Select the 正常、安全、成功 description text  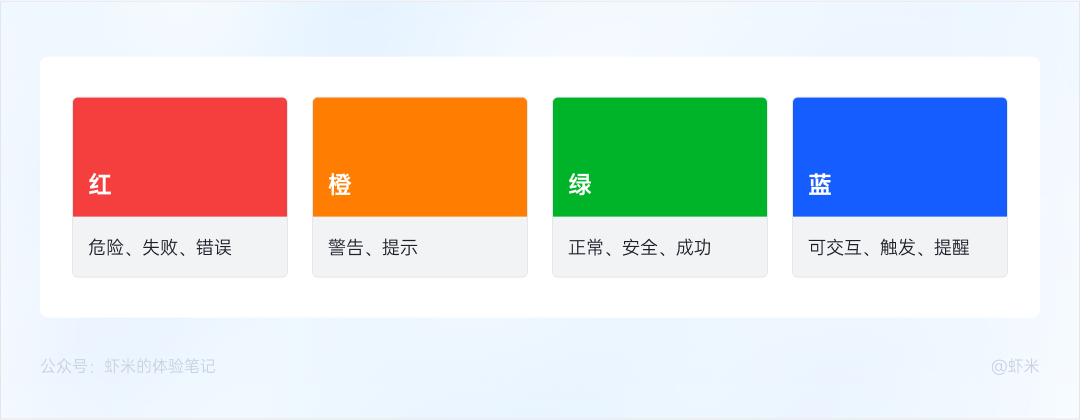640,248
